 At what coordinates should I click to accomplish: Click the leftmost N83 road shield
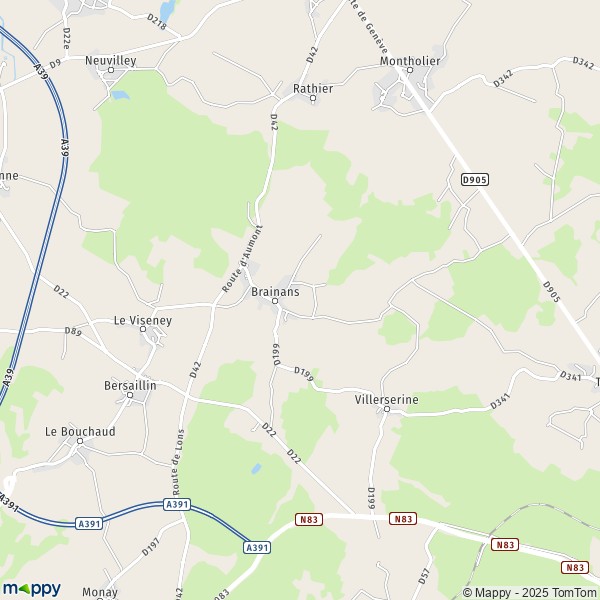tap(309, 519)
